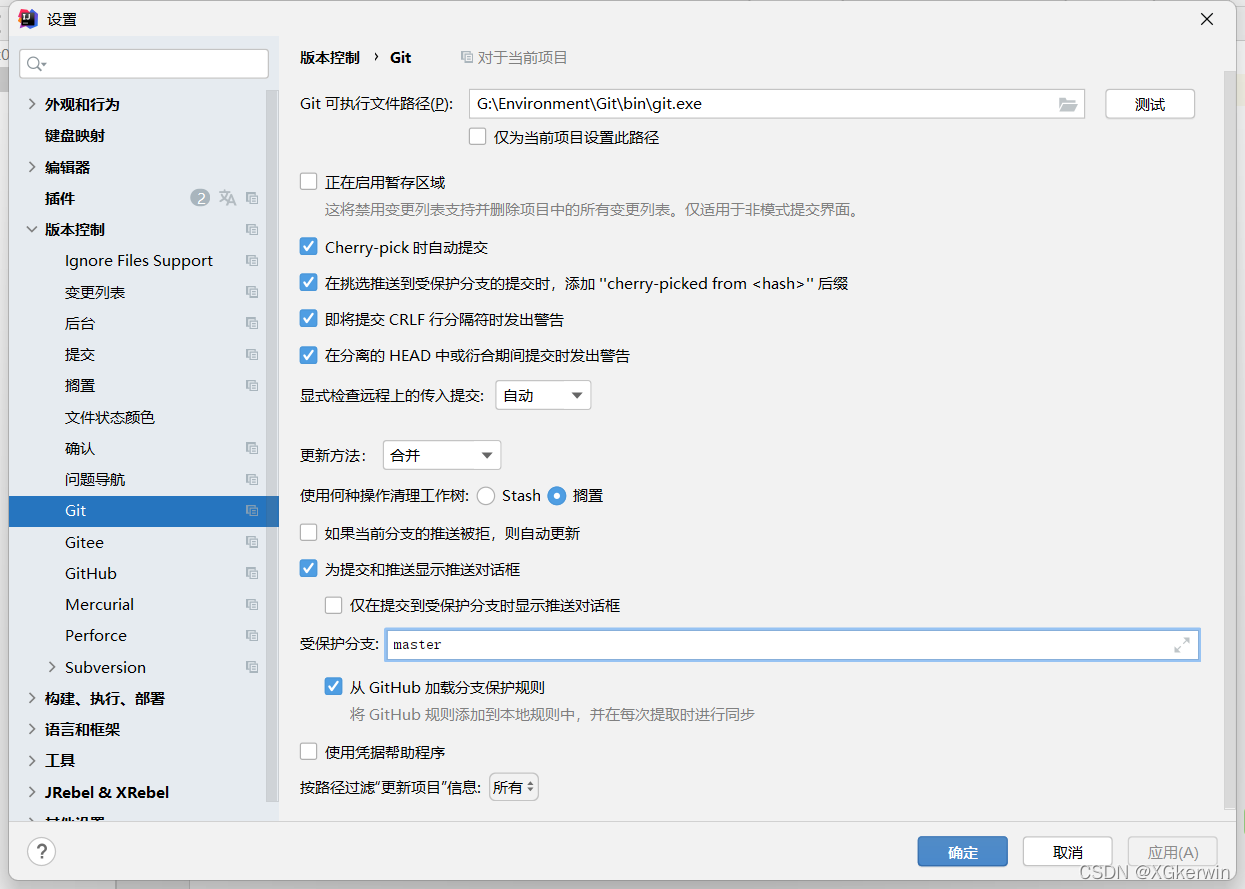
Task: Click the project-level icon beside 变更列表
Action: (x=252, y=292)
